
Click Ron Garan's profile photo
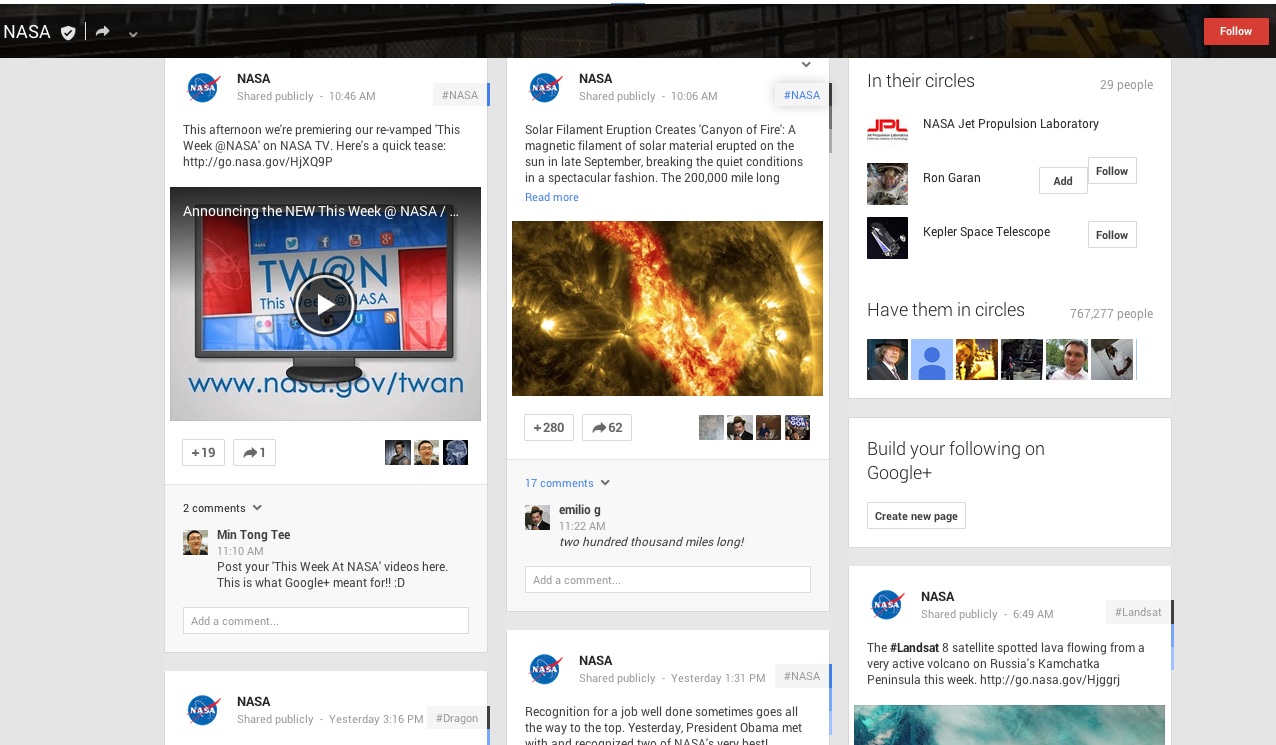887,184
